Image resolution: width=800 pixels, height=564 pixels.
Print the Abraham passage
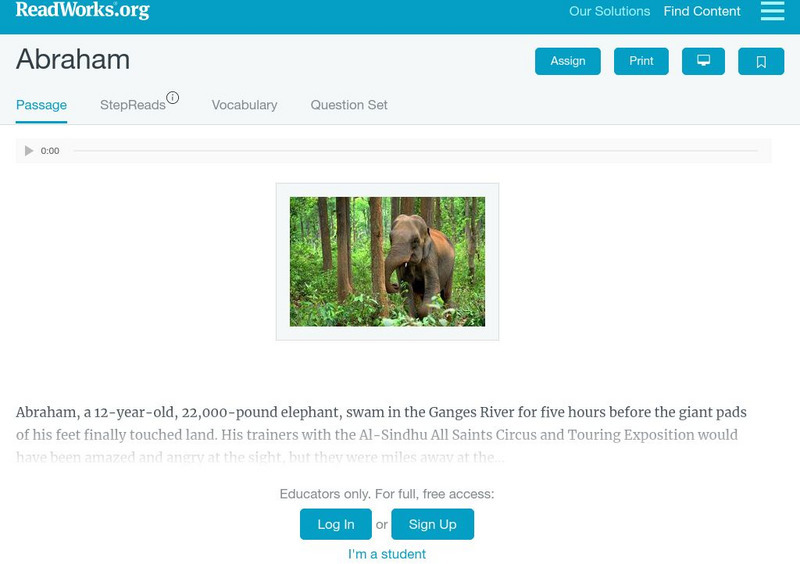(x=641, y=61)
